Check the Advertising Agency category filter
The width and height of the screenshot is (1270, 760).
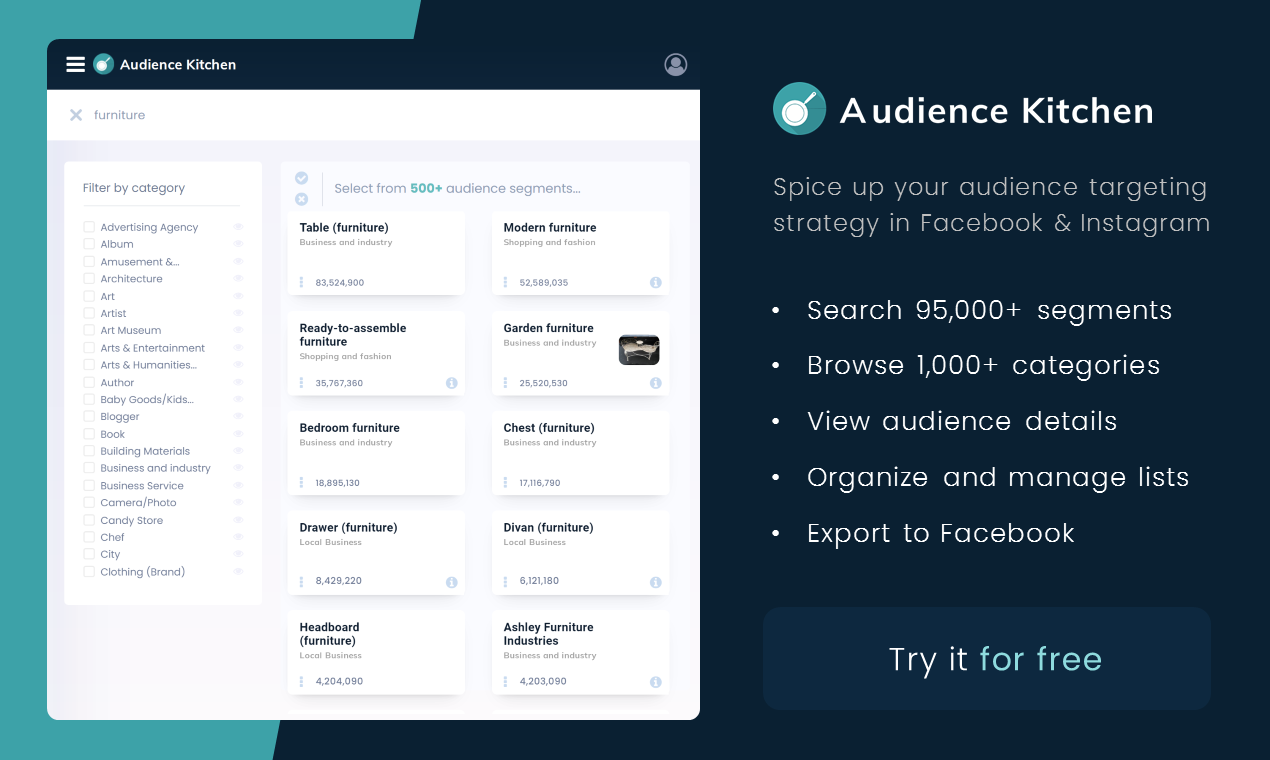(89, 227)
